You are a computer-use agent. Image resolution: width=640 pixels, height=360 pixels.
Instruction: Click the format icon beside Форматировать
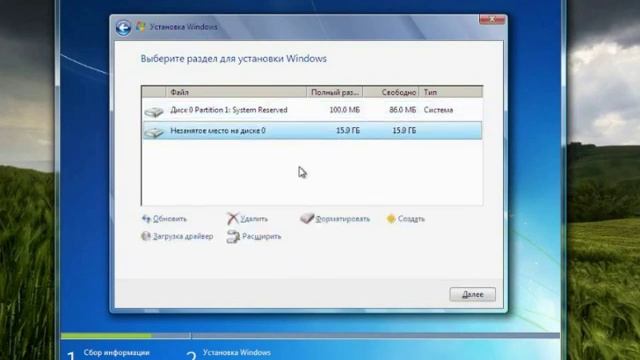pos(307,219)
